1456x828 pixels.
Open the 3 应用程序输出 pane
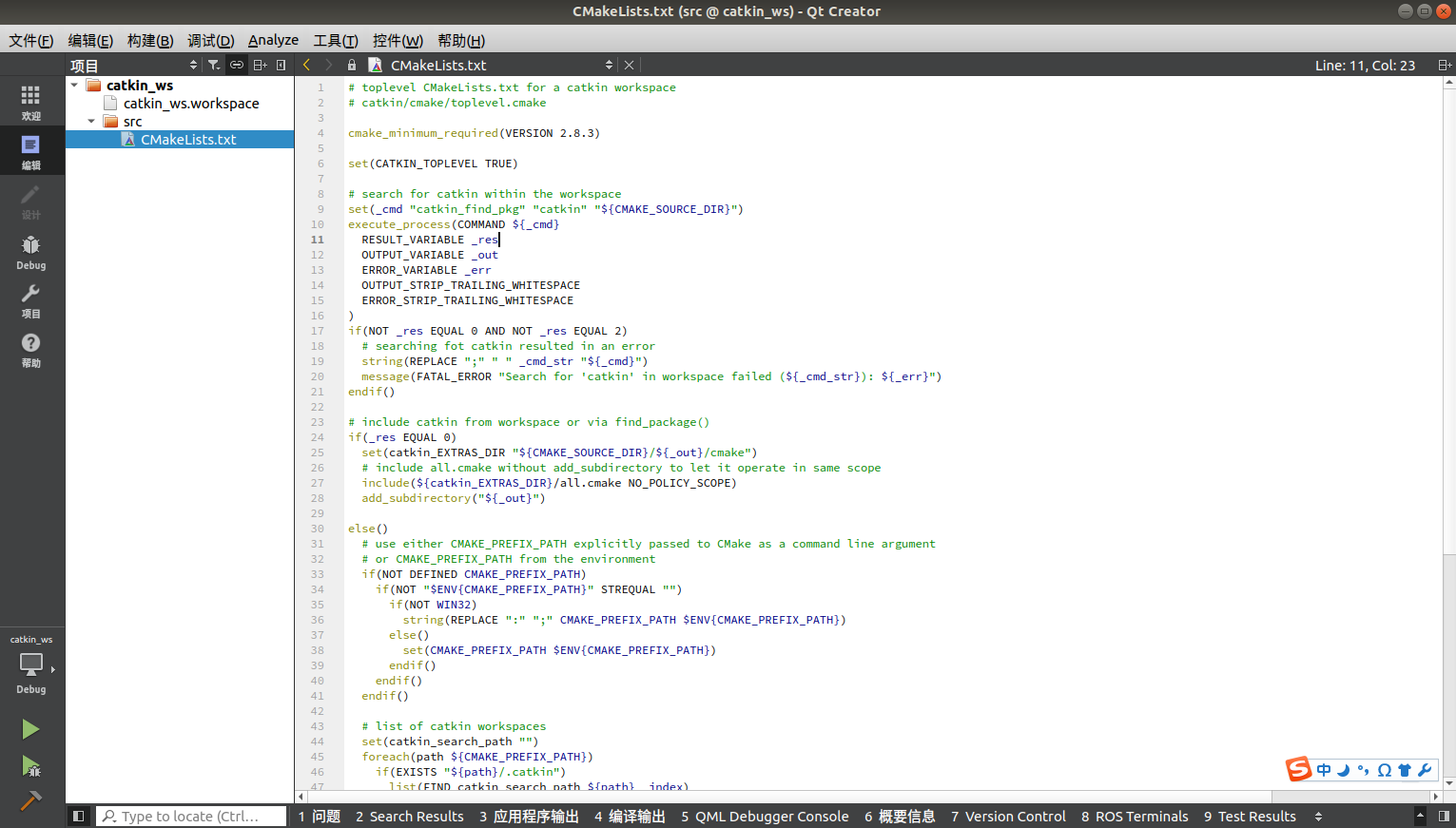pyautogui.click(x=529, y=816)
